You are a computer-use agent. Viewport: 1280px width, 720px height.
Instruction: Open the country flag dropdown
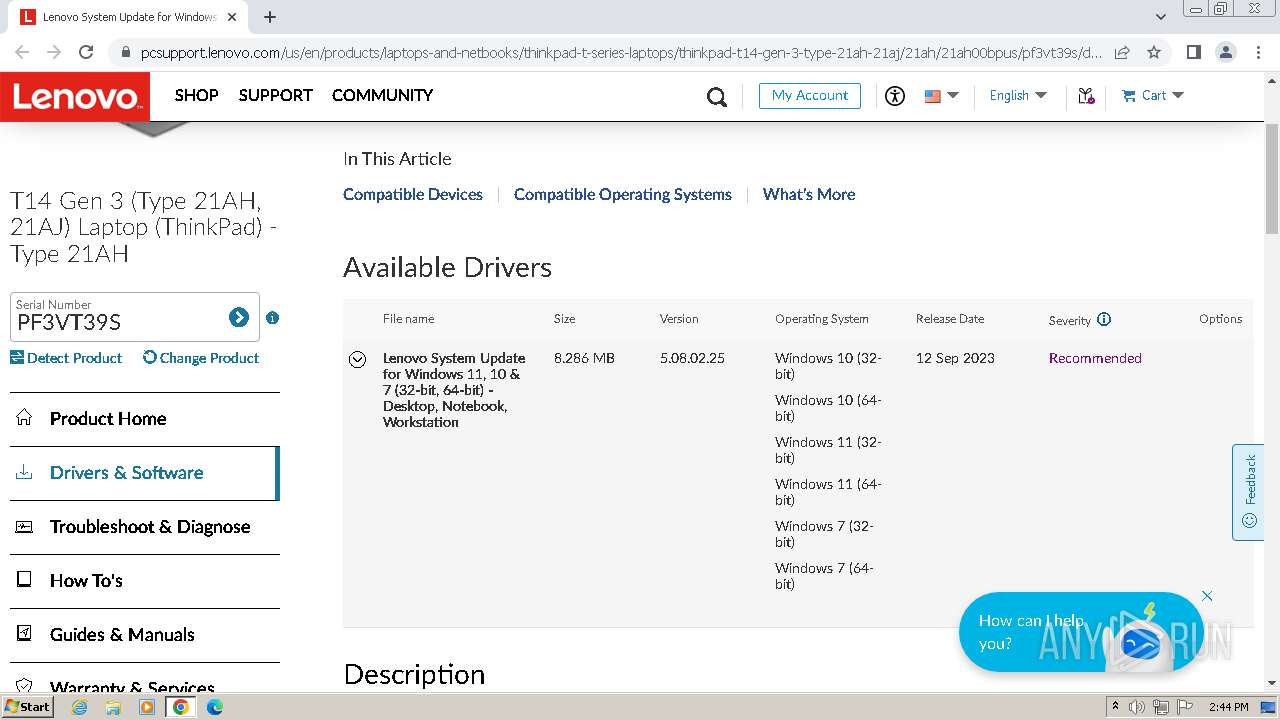point(941,96)
